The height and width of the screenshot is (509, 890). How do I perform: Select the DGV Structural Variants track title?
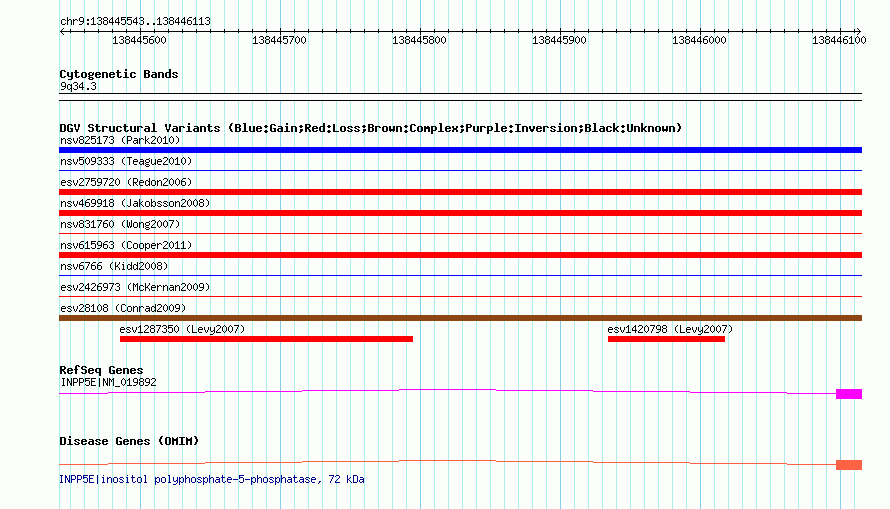(x=370, y=128)
